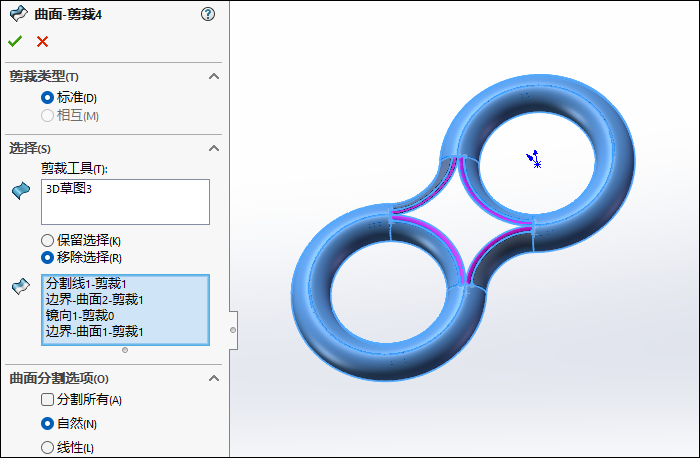Click the trim tool surface icon beside 3D草图3
The image size is (700, 458).
coord(21,191)
